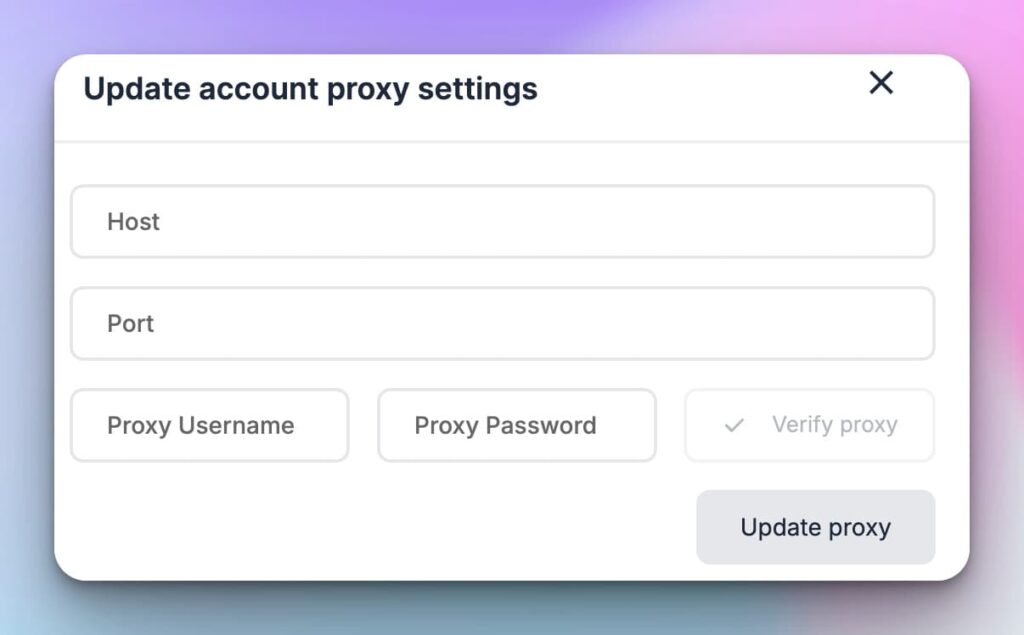Click the 'Proxy Username' placeholder label

pyautogui.click(x=200, y=425)
